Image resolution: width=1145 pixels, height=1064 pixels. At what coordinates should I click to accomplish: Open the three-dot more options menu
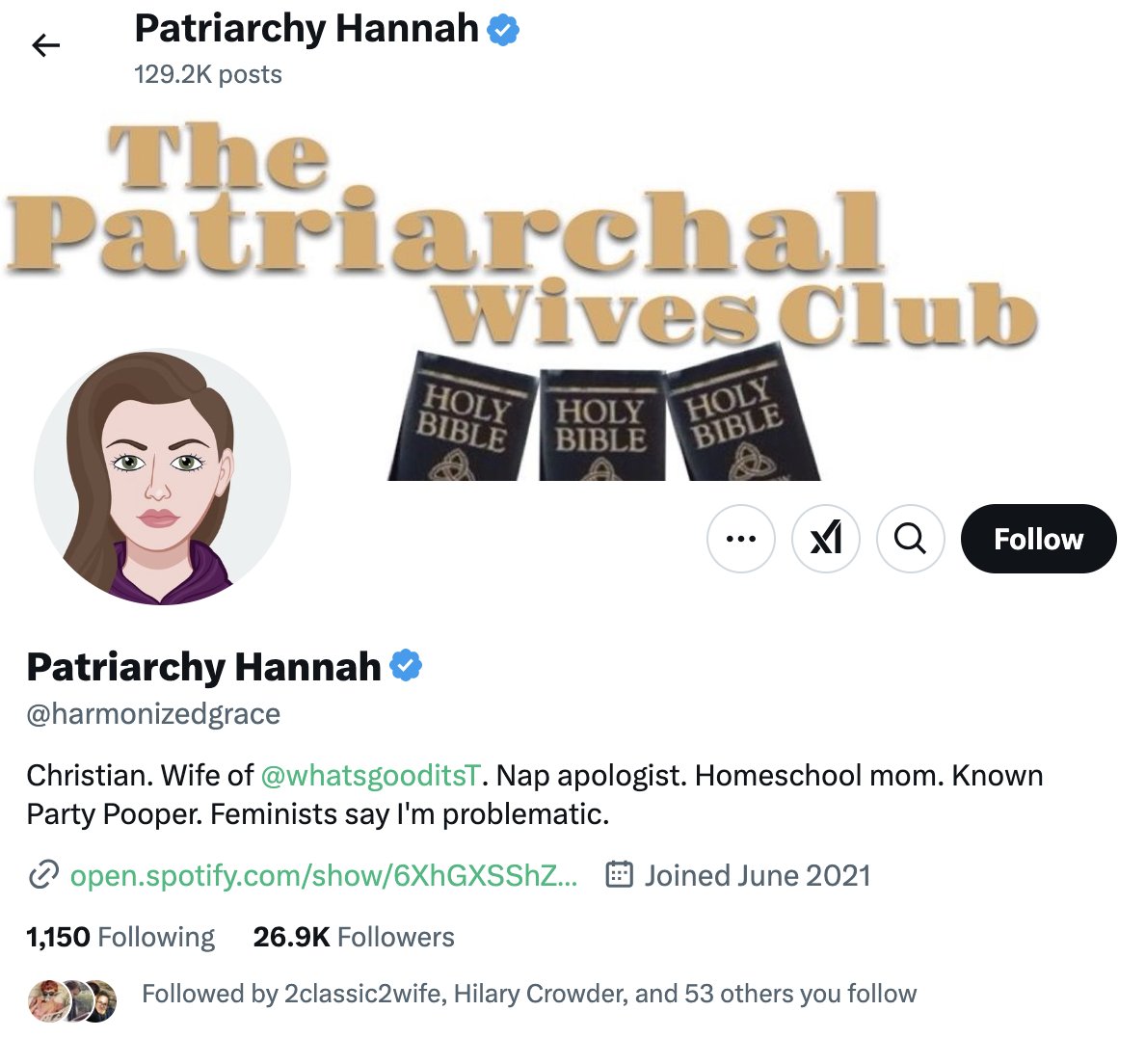coord(740,539)
